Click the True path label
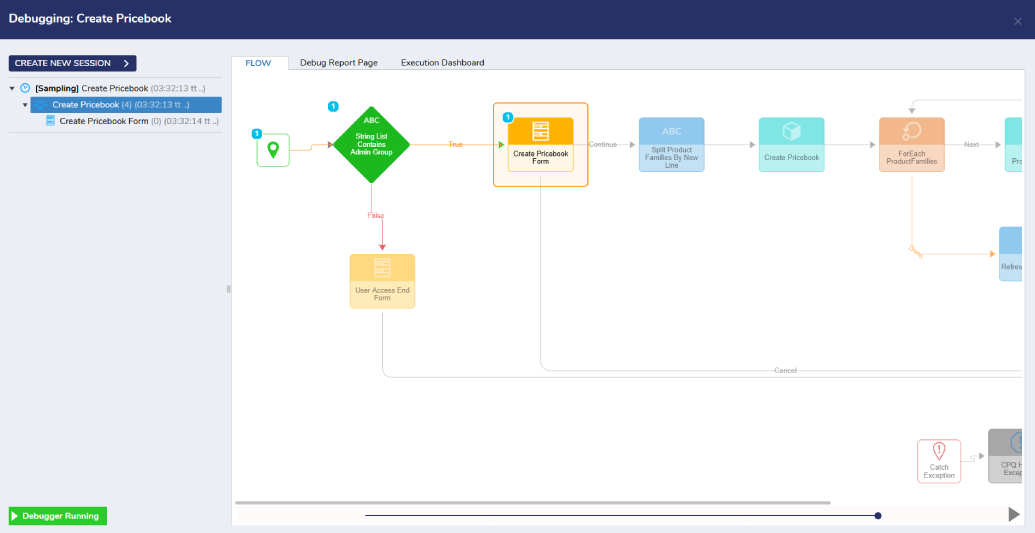The width and height of the screenshot is (1035, 533). pos(455,145)
